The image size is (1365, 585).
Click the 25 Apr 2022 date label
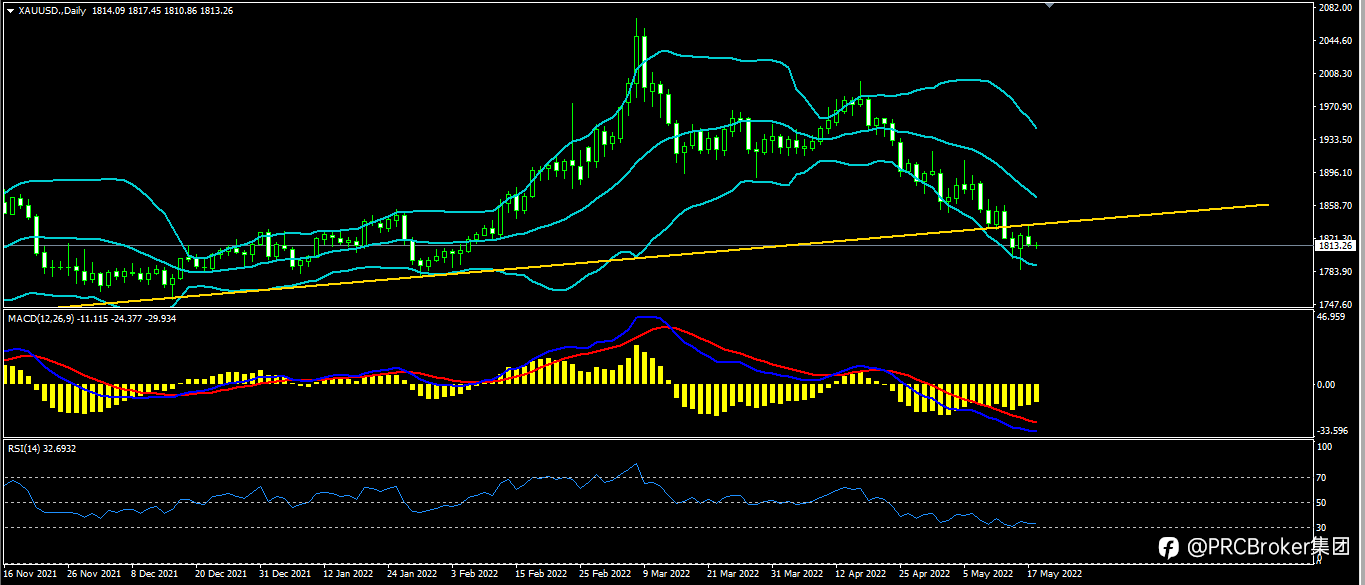point(924,575)
